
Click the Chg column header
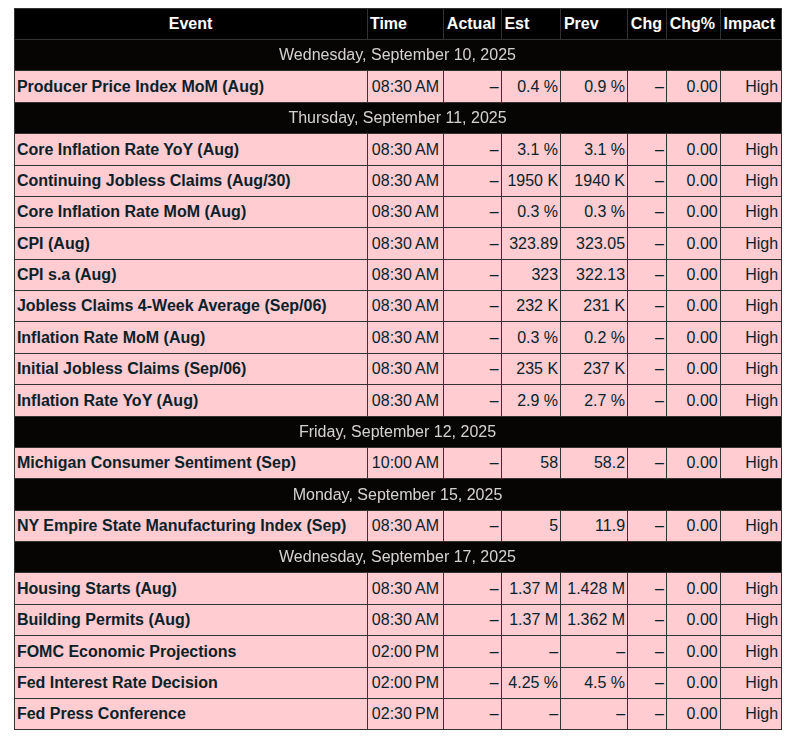647,23
